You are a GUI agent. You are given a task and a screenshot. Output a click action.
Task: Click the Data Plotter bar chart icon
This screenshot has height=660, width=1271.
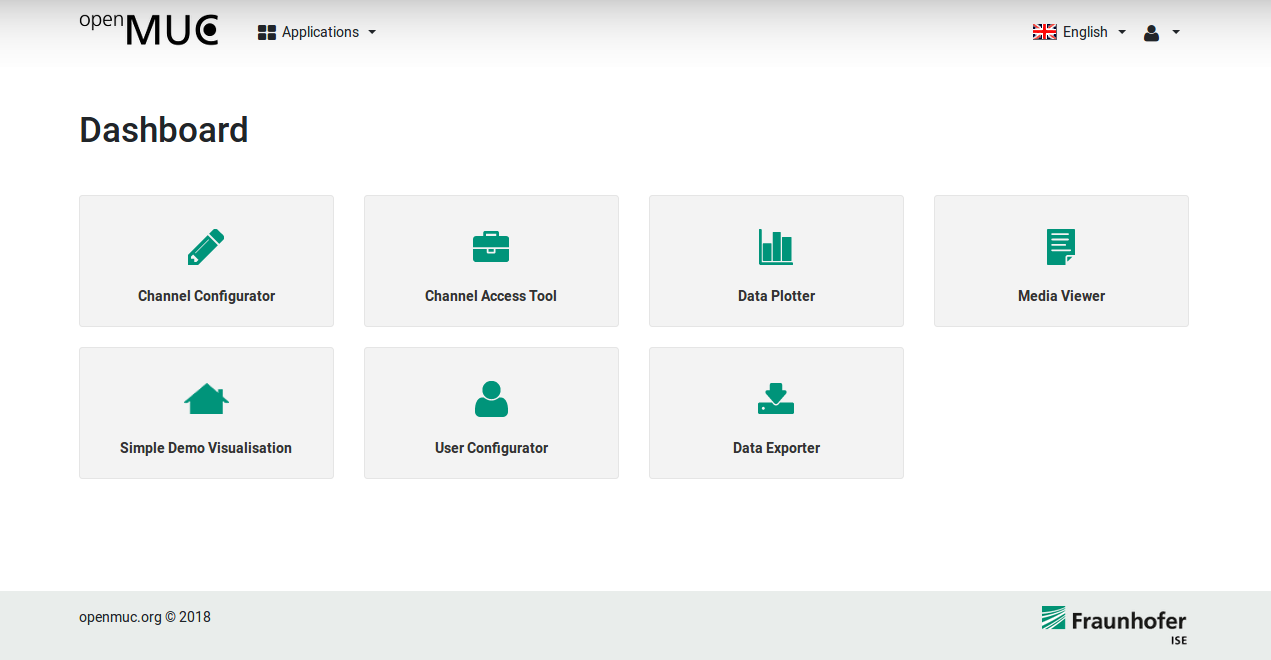776,246
